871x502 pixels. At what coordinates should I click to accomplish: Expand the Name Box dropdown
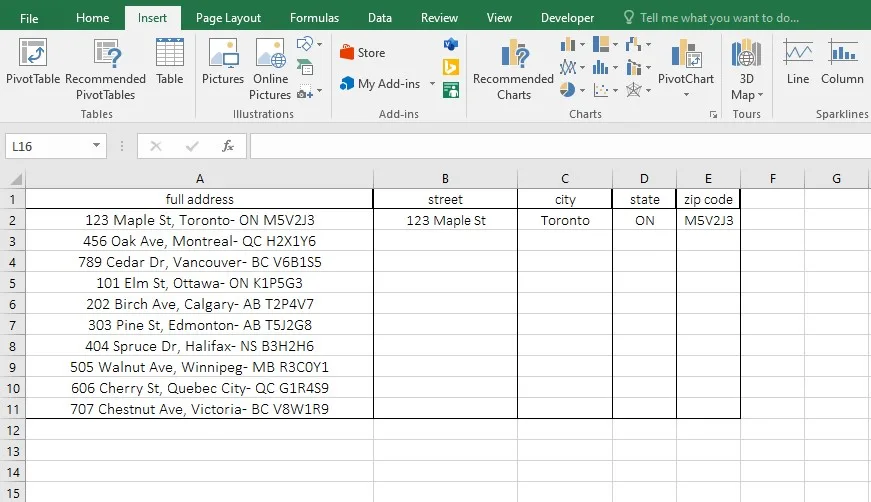(x=96, y=145)
